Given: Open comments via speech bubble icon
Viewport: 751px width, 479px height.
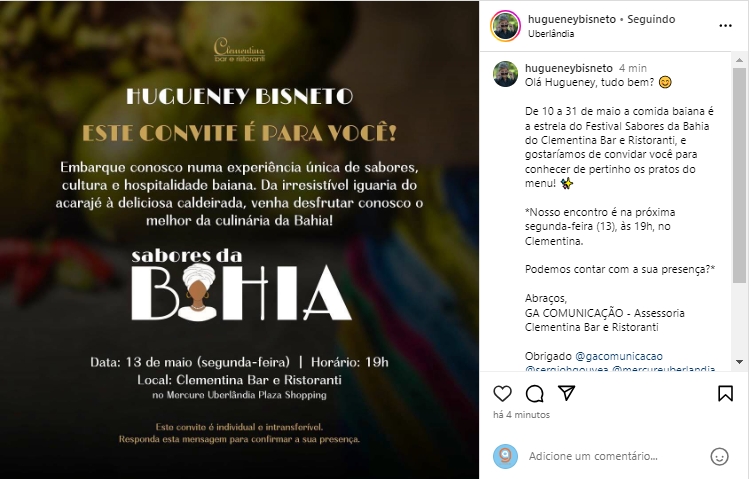Looking at the screenshot, I should [x=535, y=394].
